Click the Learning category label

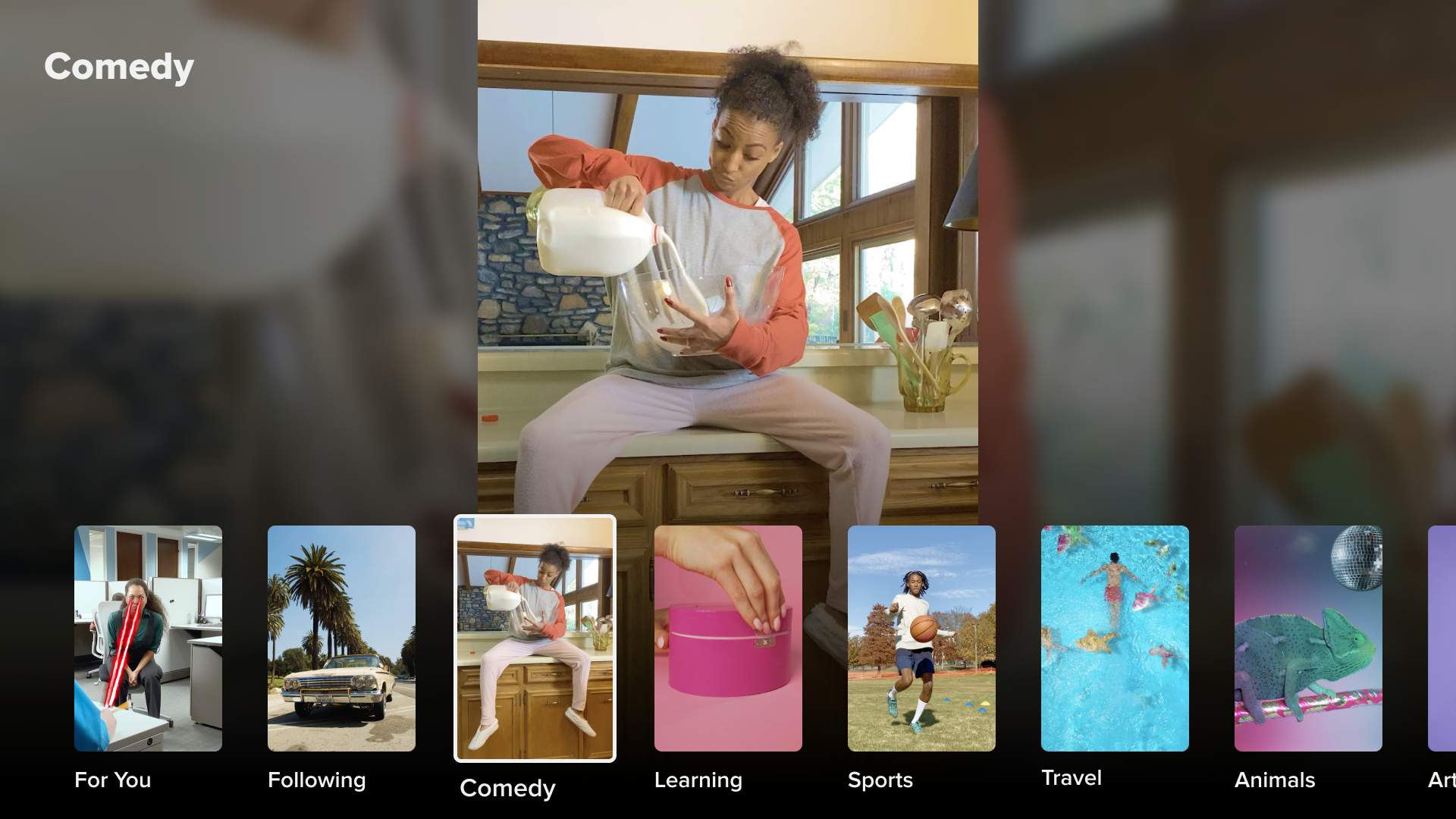pyautogui.click(x=698, y=780)
